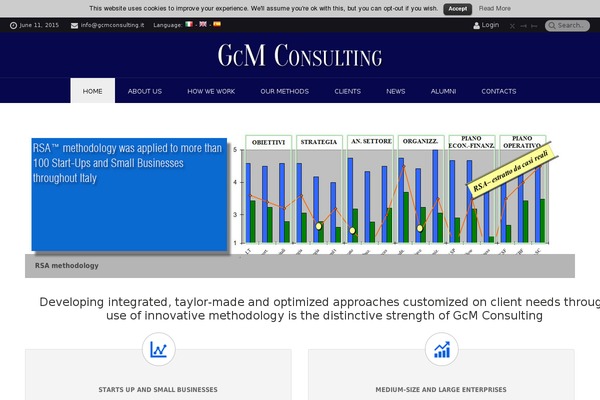Click the faint X icon right of Login

[x=512, y=26]
